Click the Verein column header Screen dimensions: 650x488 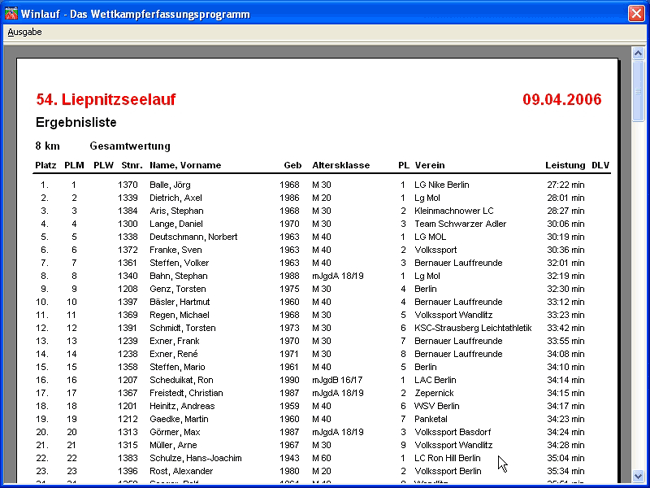(430, 164)
